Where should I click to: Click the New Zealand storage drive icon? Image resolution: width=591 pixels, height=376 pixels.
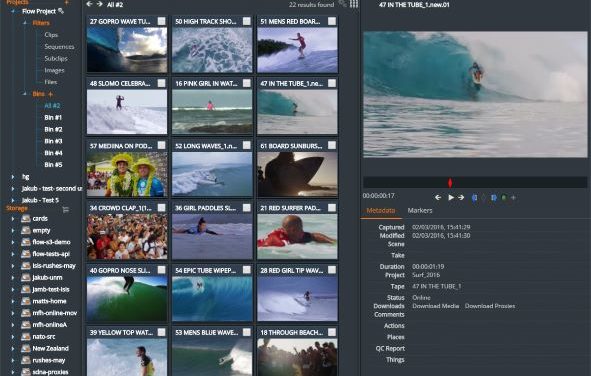26,348
